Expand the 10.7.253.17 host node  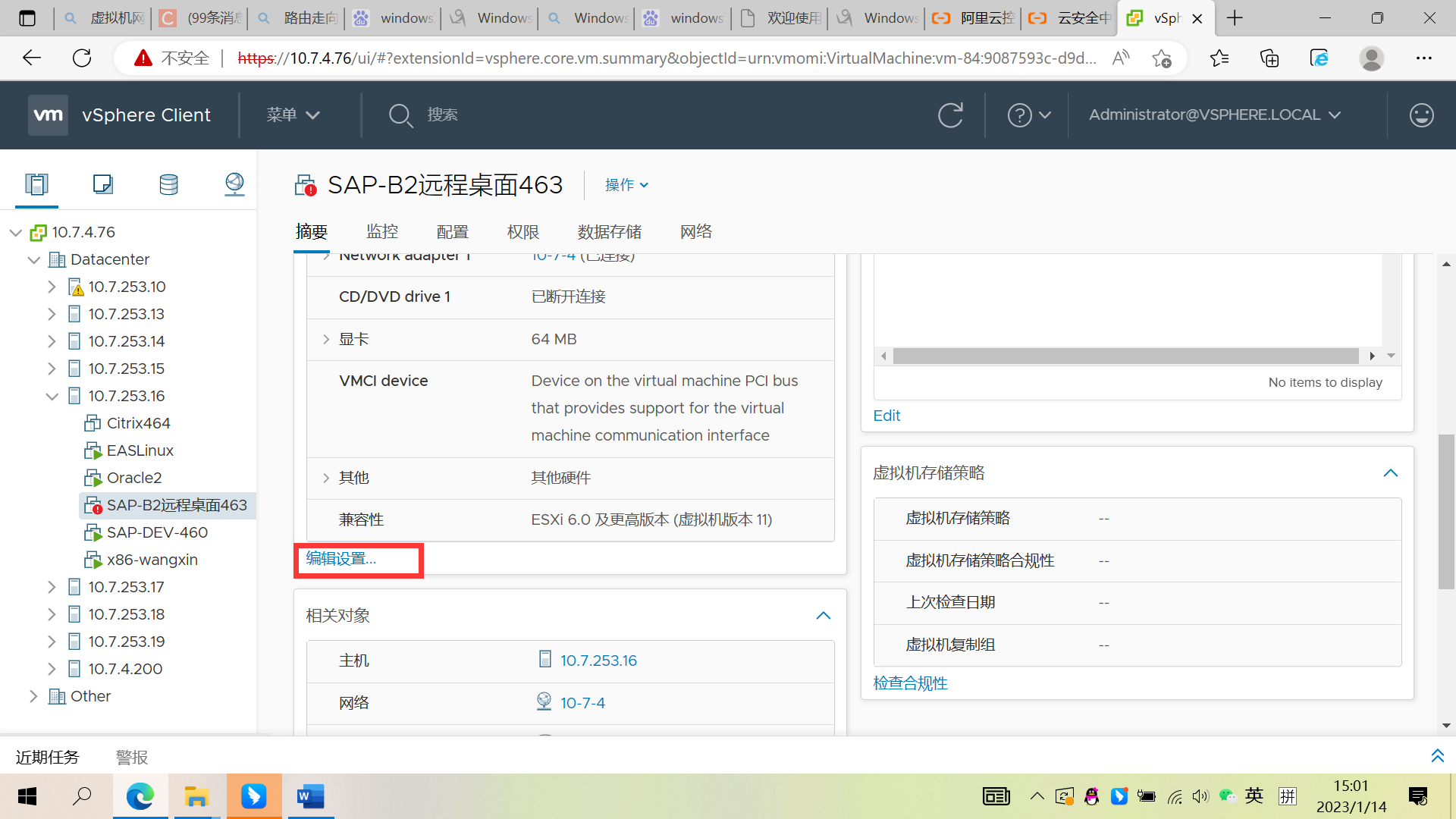52,587
